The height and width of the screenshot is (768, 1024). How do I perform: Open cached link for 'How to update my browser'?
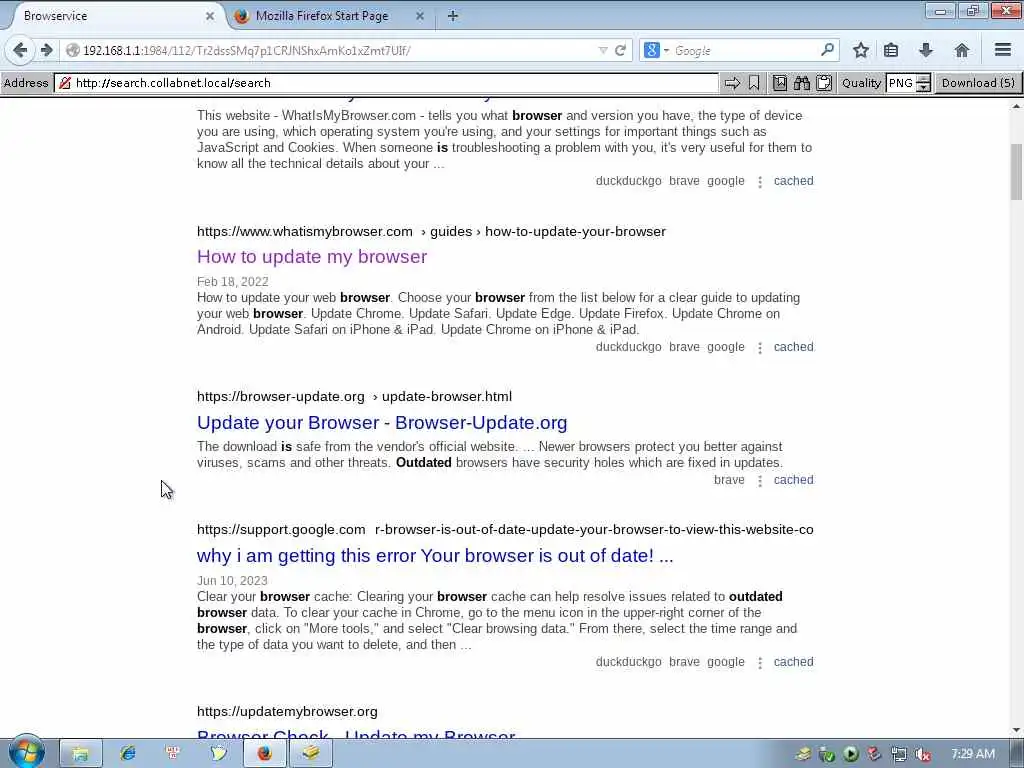(793, 347)
